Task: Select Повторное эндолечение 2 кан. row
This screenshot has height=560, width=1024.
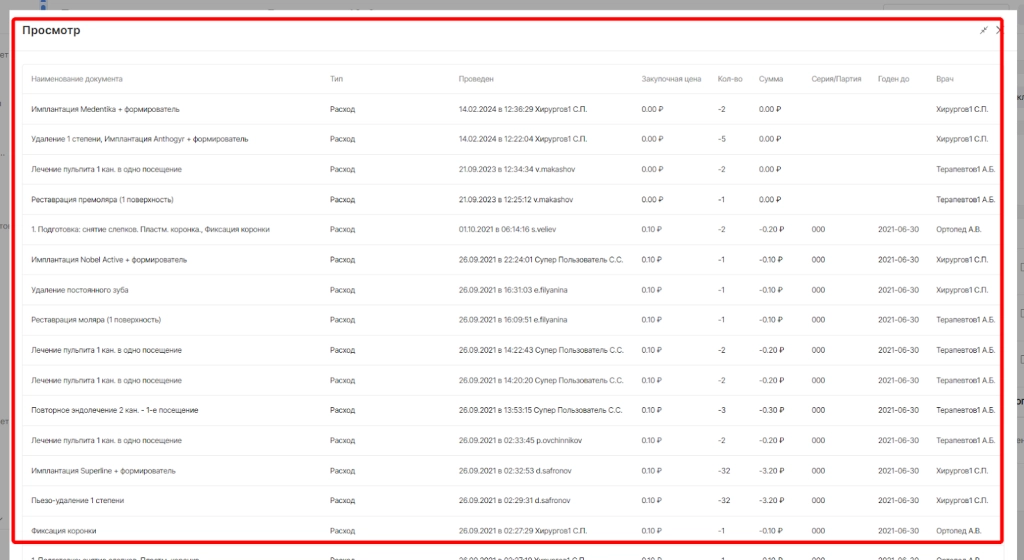Action: click(115, 410)
